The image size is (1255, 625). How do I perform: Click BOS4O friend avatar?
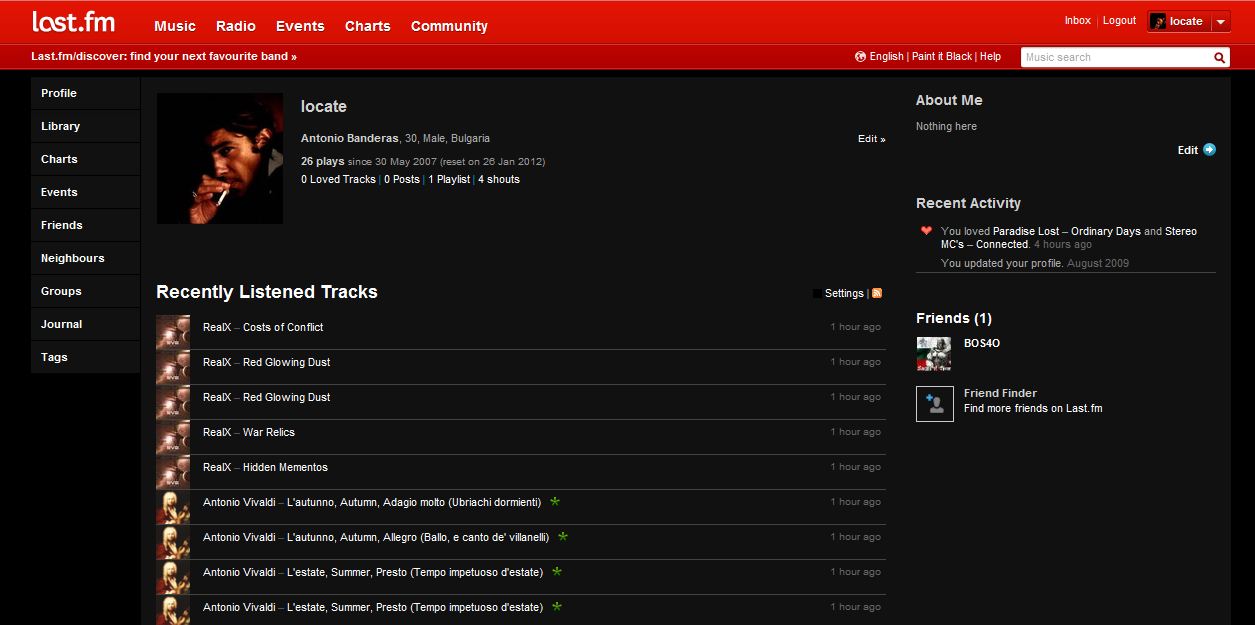[x=934, y=353]
